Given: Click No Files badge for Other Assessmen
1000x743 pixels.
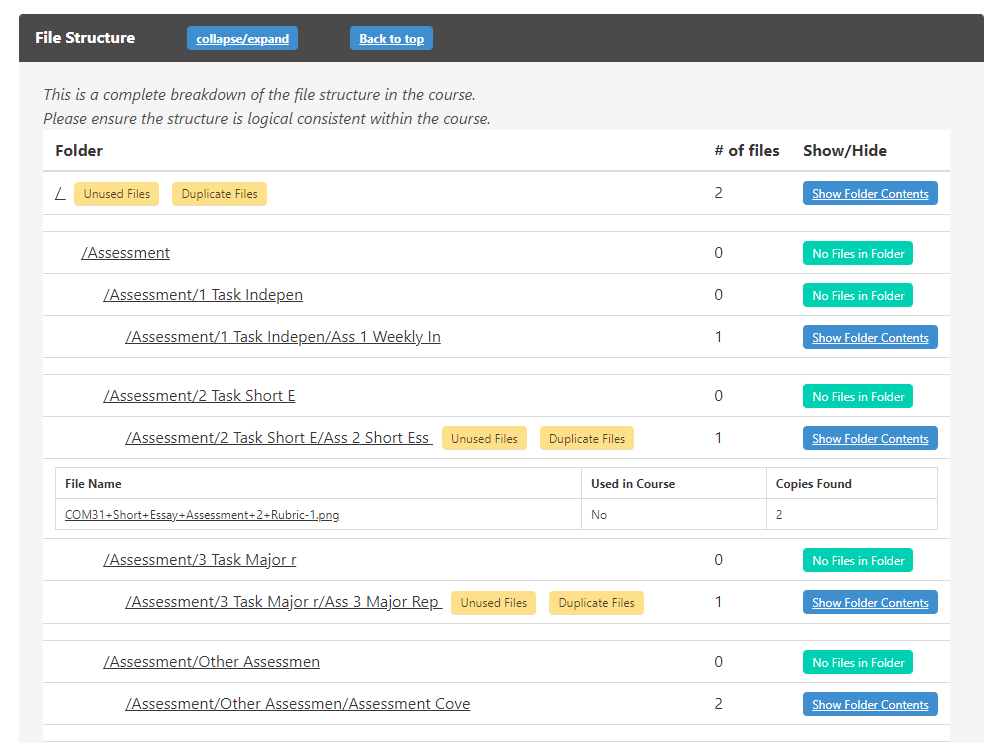Looking at the screenshot, I should tap(858, 662).
